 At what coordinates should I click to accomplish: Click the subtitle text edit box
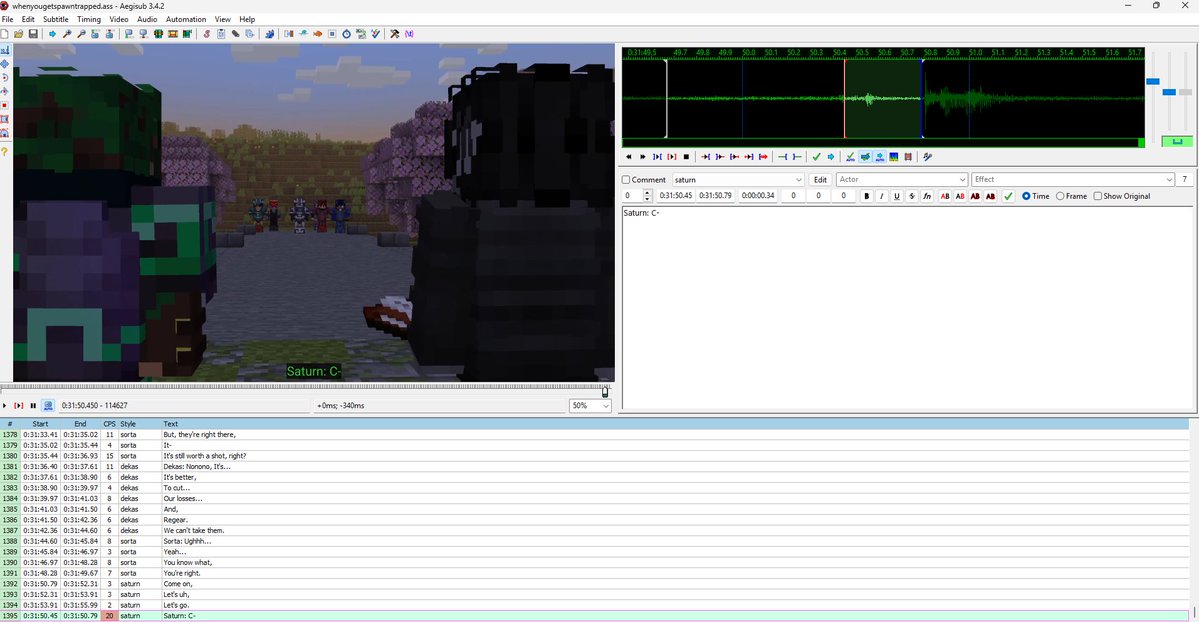point(907,308)
